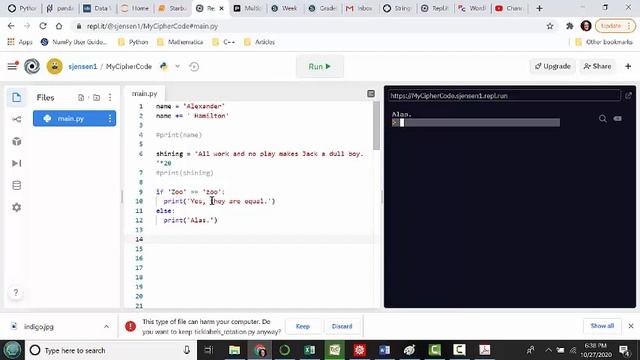Open the Replit hamburger menu
Viewport: 640px width, 360px height.
(12, 66)
